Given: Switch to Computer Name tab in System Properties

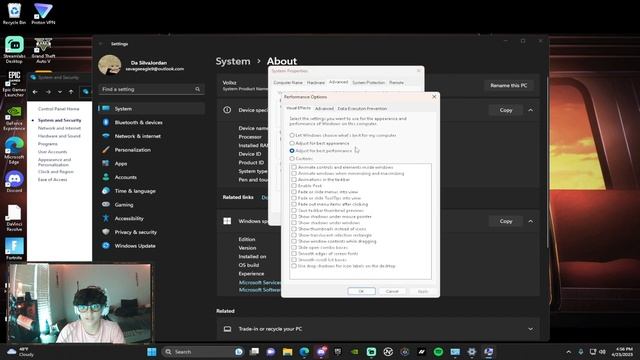Looking at the screenshot, I should 288,82.
